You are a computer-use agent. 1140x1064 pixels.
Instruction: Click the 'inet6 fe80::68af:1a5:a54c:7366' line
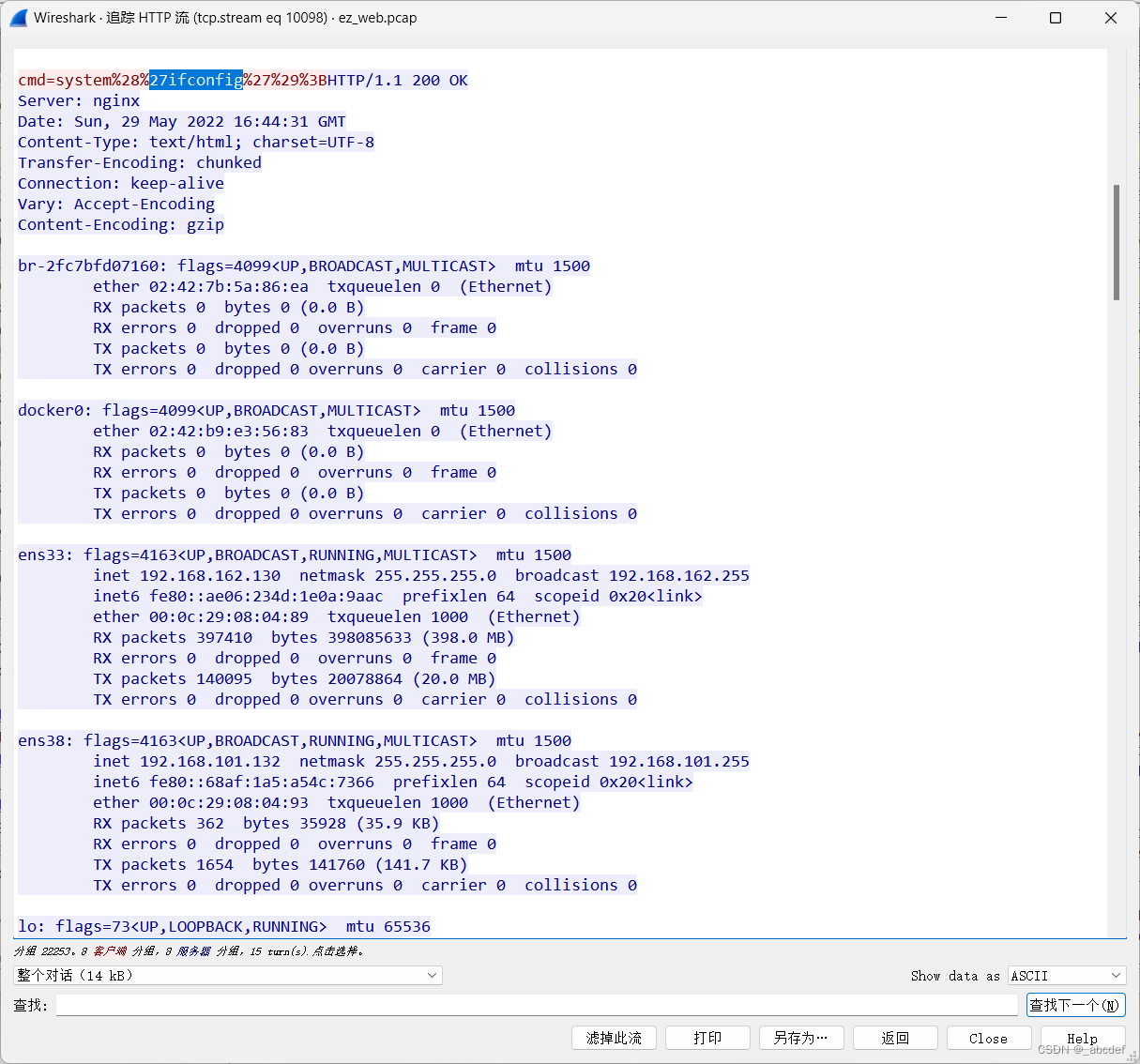click(393, 782)
